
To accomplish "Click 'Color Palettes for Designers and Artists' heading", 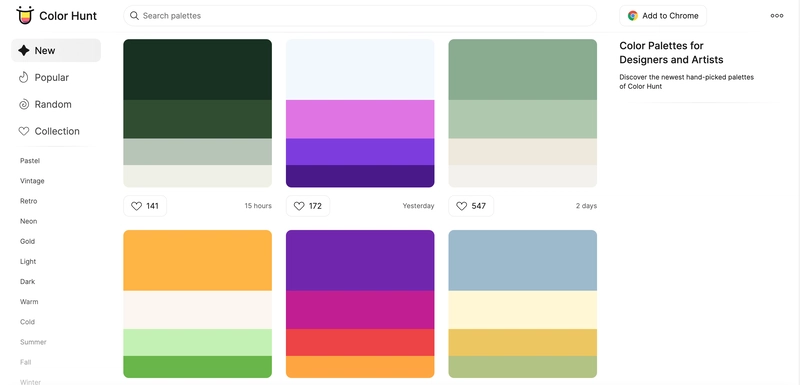I will 671,53.
